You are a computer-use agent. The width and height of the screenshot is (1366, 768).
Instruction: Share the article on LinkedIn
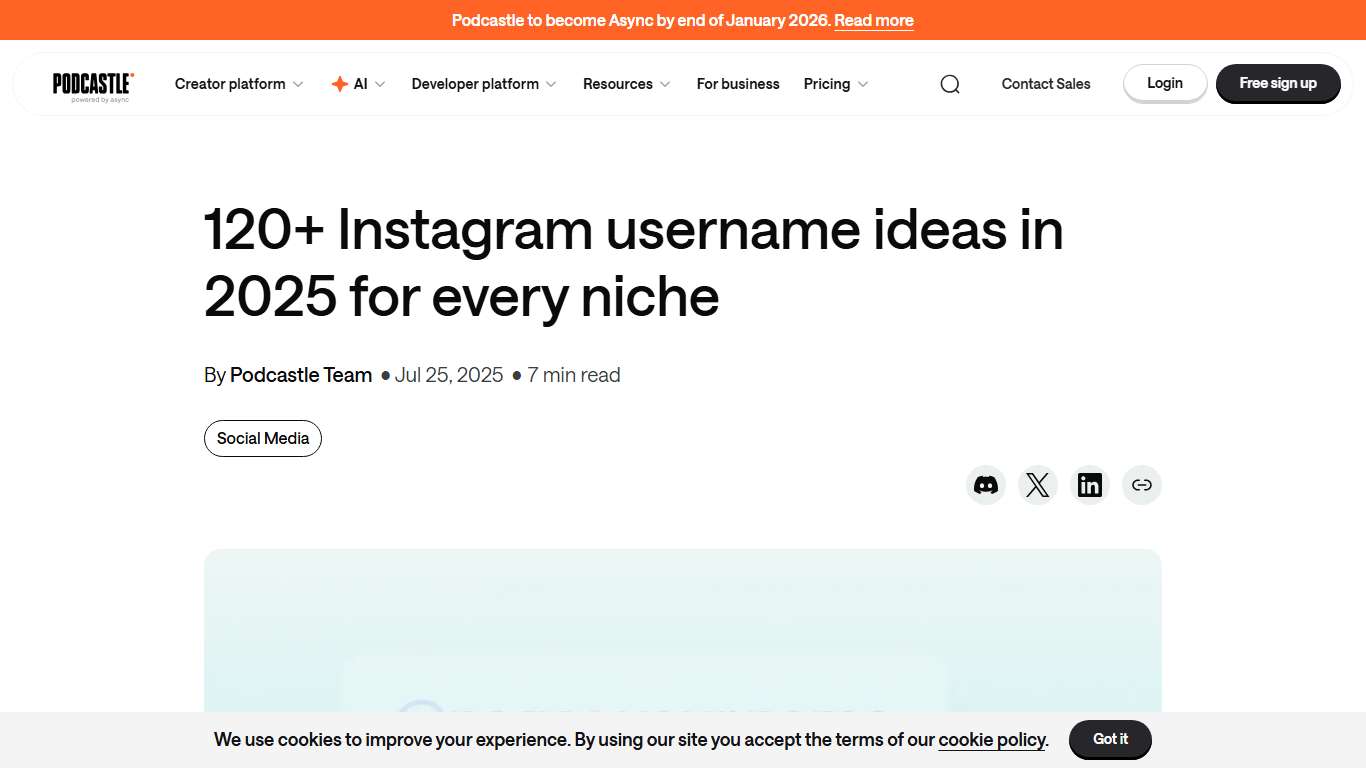point(1090,485)
